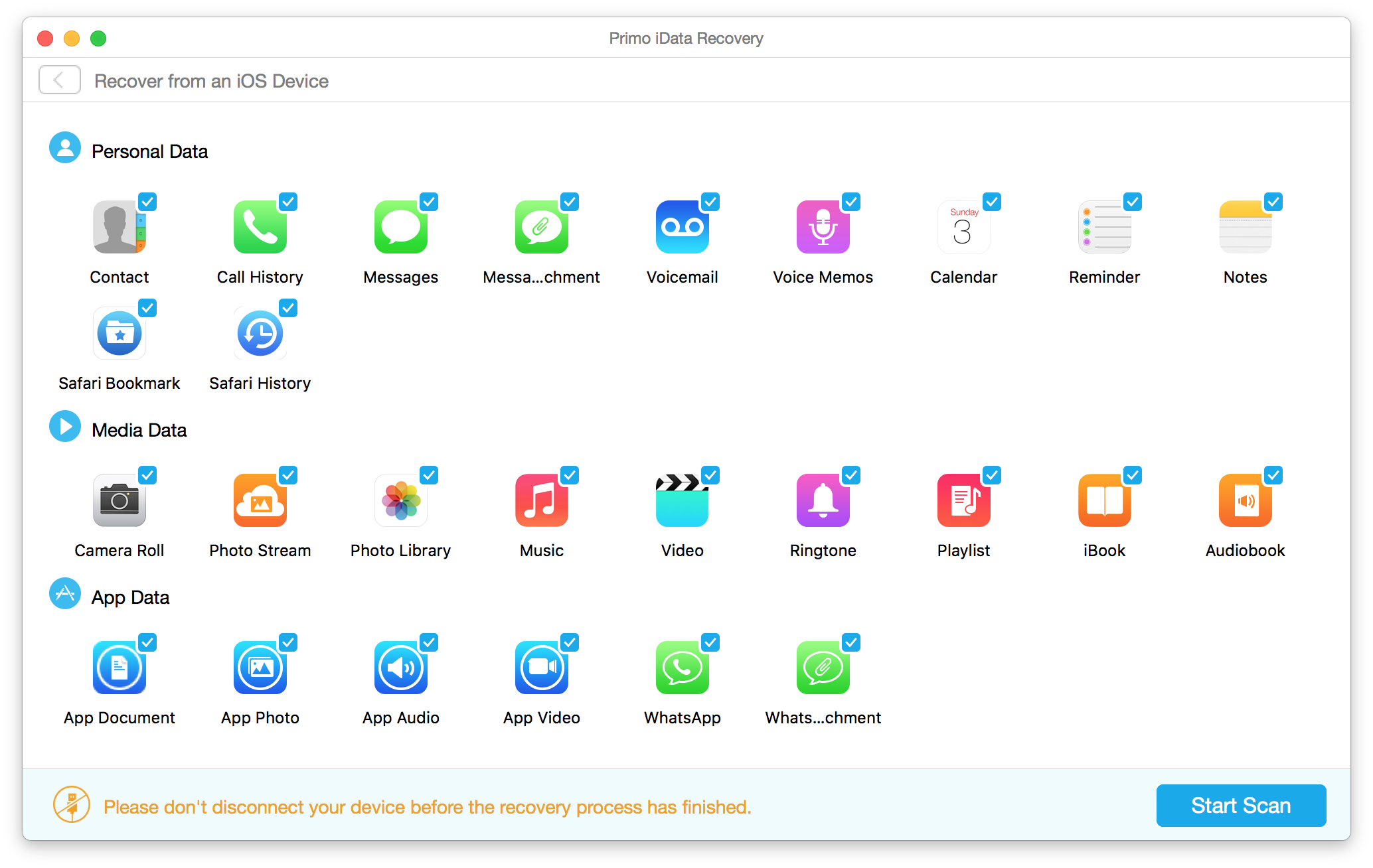The width and height of the screenshot is (1373, 868).
Task: Toggle the App Document checkbox
Action: click(147, 642)
